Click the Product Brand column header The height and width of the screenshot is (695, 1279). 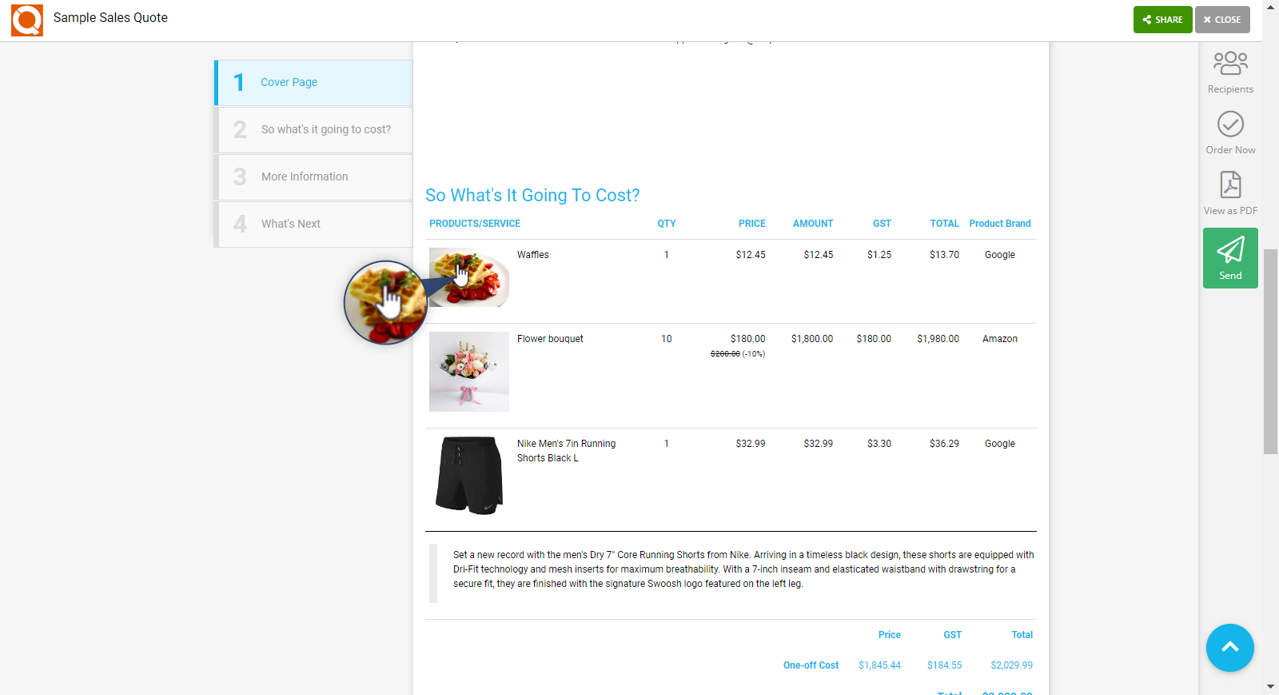point(999,223)
